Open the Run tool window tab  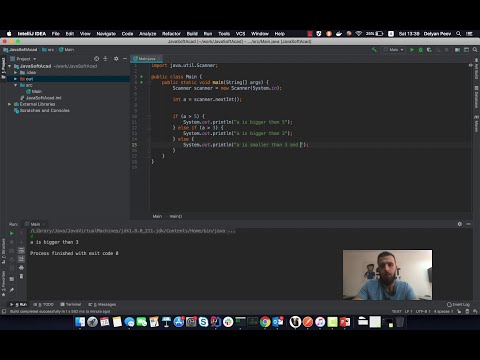[19, 304]
